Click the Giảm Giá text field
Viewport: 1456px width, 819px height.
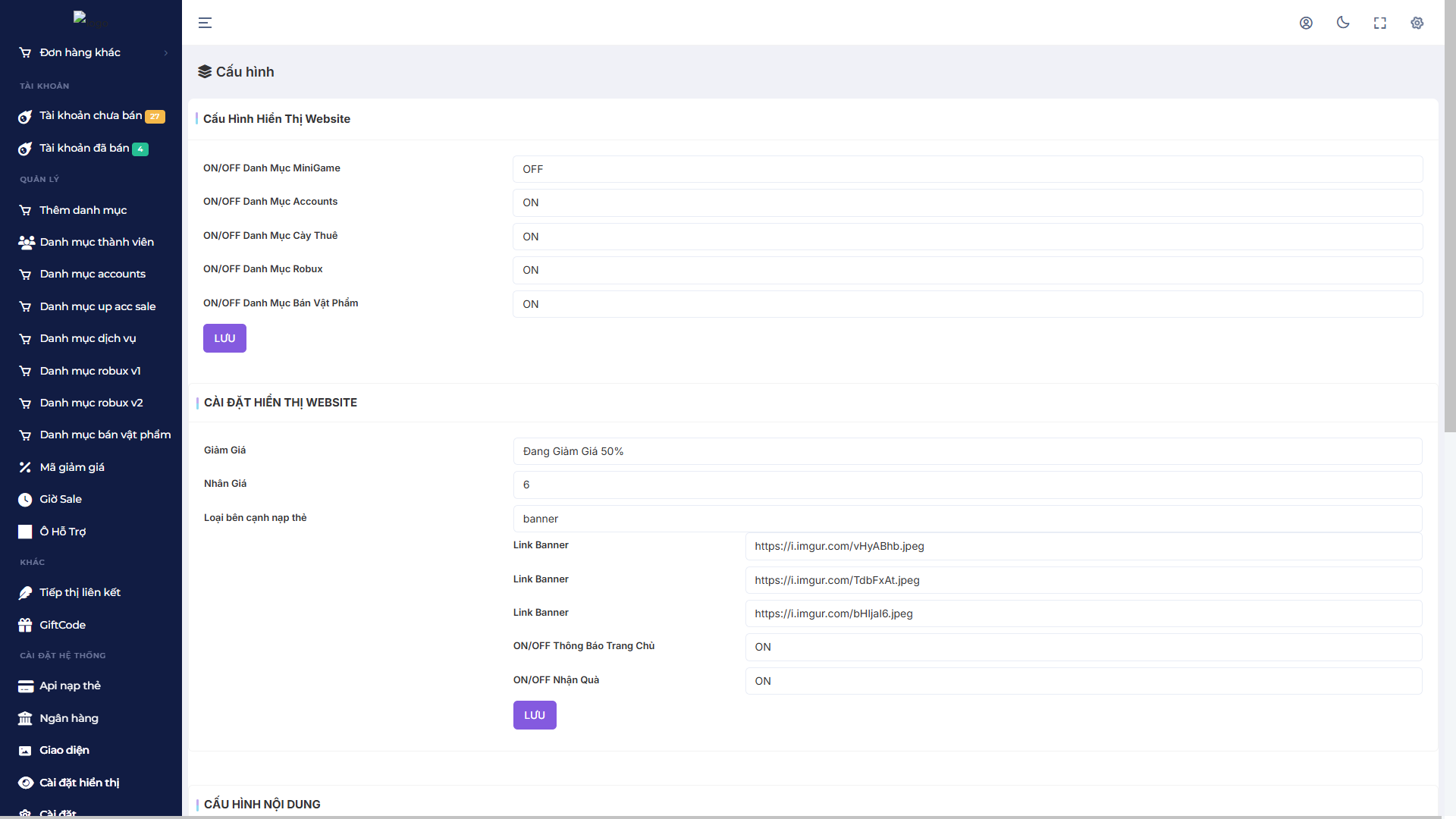[967, 451]
